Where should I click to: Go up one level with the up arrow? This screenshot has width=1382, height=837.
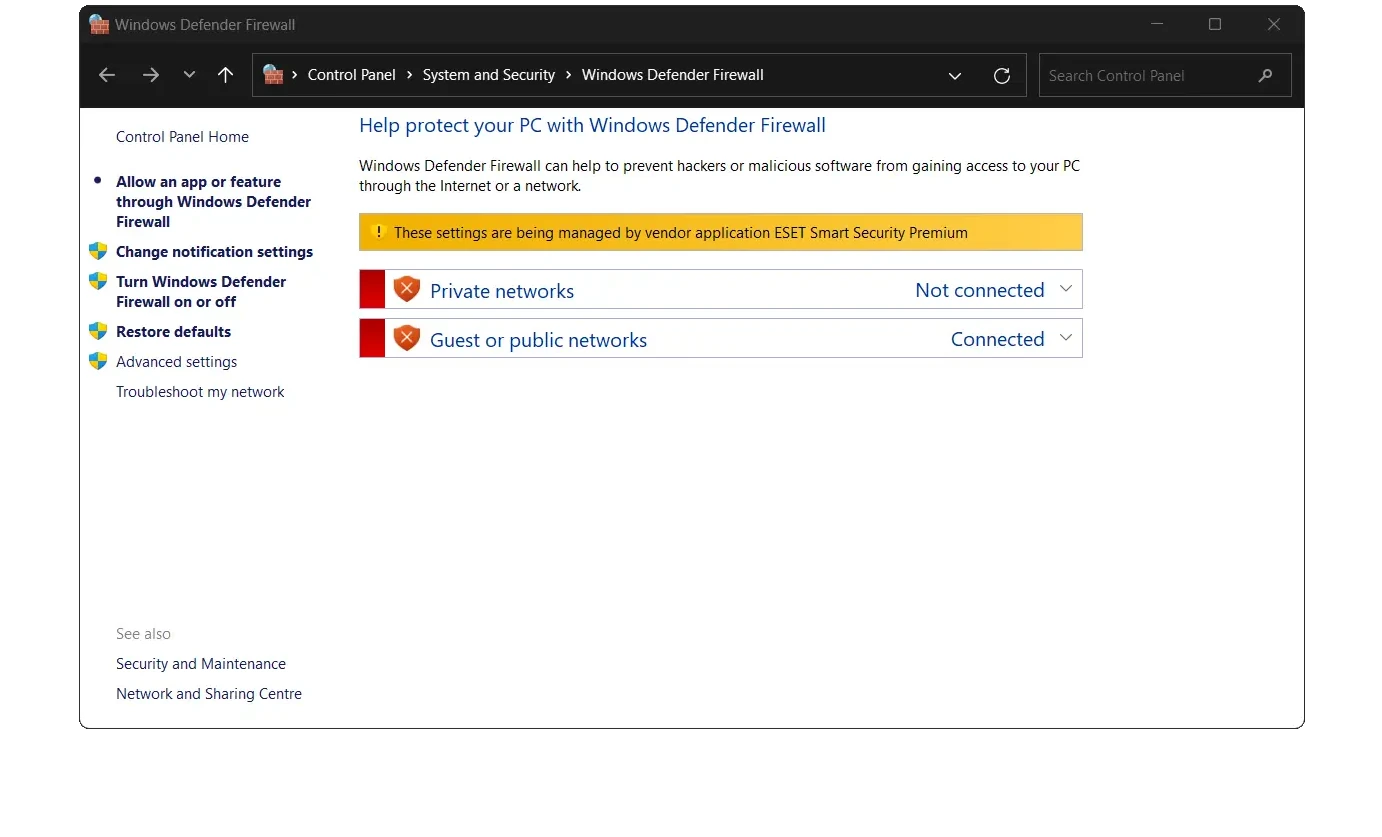coord(225,75)
